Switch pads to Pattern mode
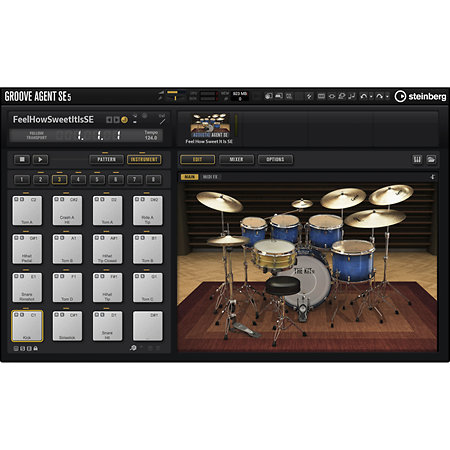The height and width of the screenshot is (450, 450). (106, 159)
